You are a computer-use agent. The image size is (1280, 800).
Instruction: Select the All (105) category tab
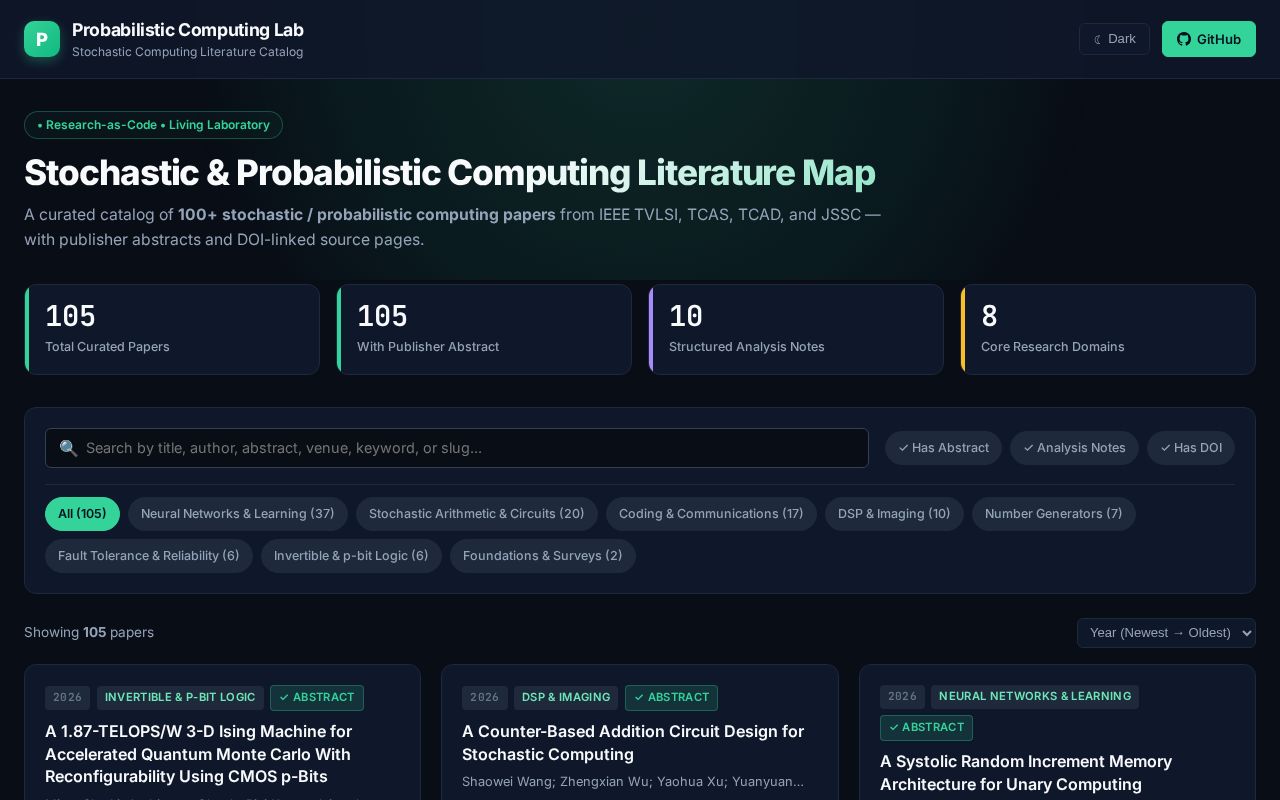coord(82,514)
